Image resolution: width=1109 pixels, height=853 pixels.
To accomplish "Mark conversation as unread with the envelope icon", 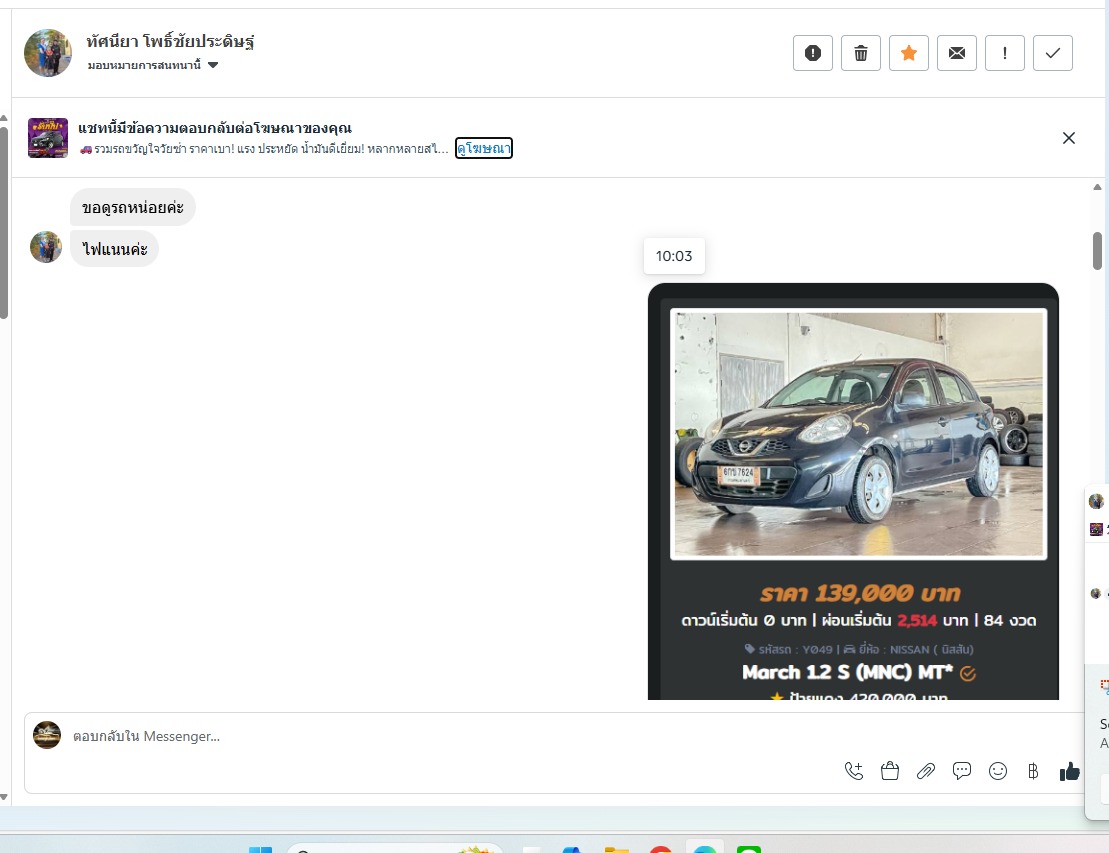I will (x=957, y=53).
